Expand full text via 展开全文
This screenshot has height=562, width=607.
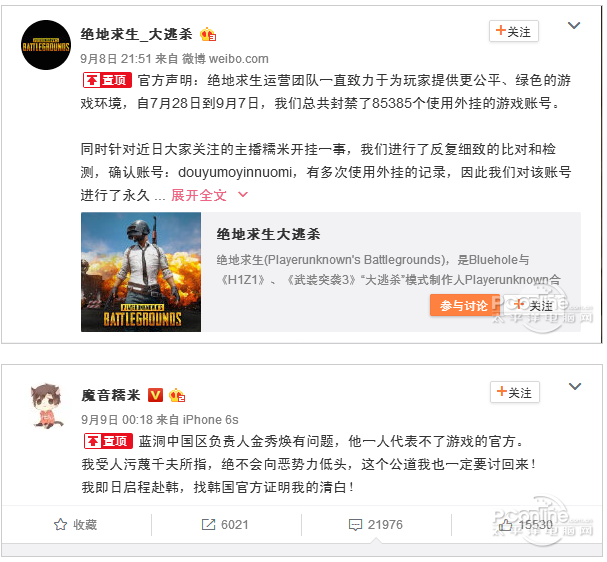(199, 195)
